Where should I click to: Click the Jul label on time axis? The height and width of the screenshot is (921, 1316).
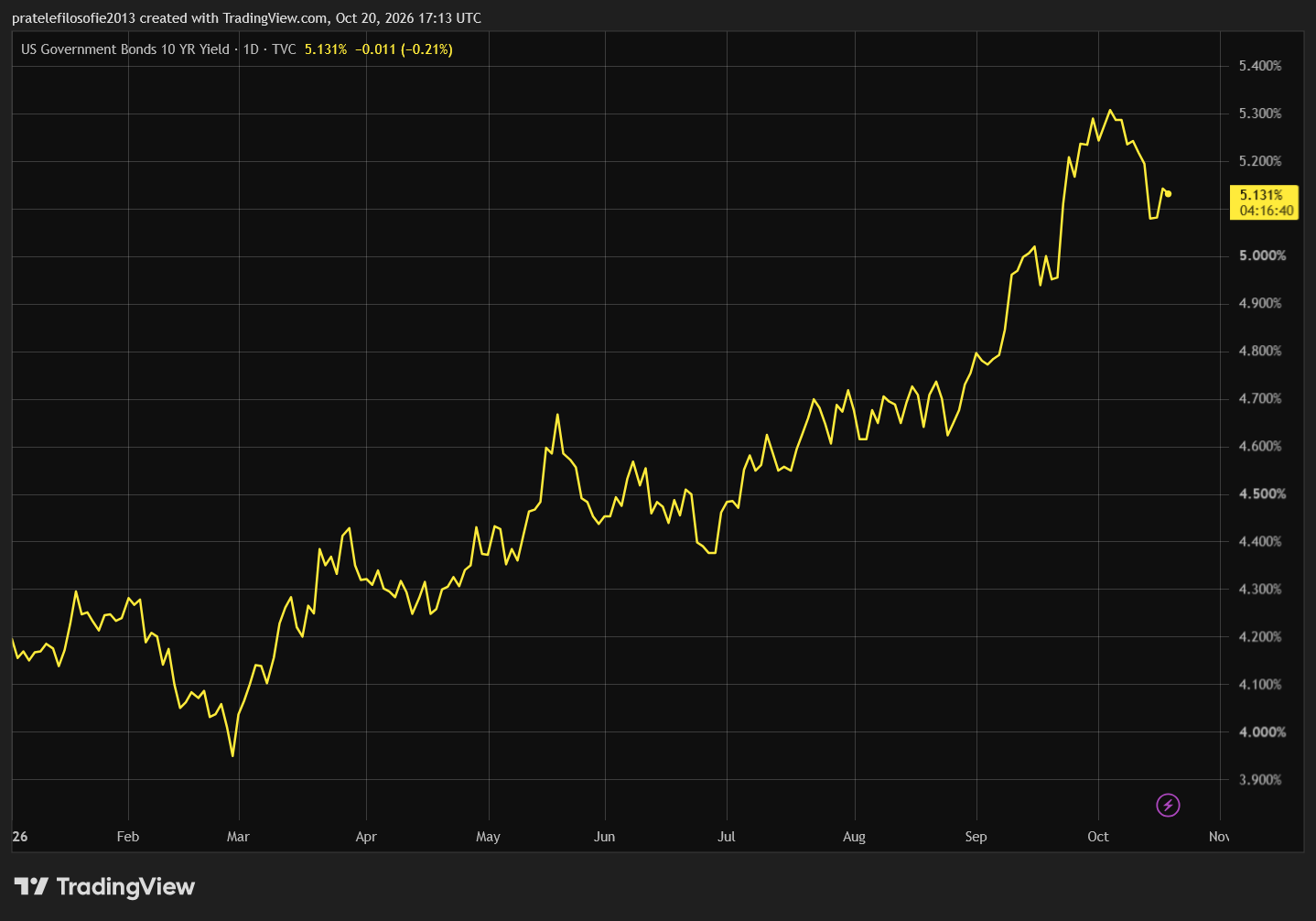pyautogui.click(x=726, y=836)
